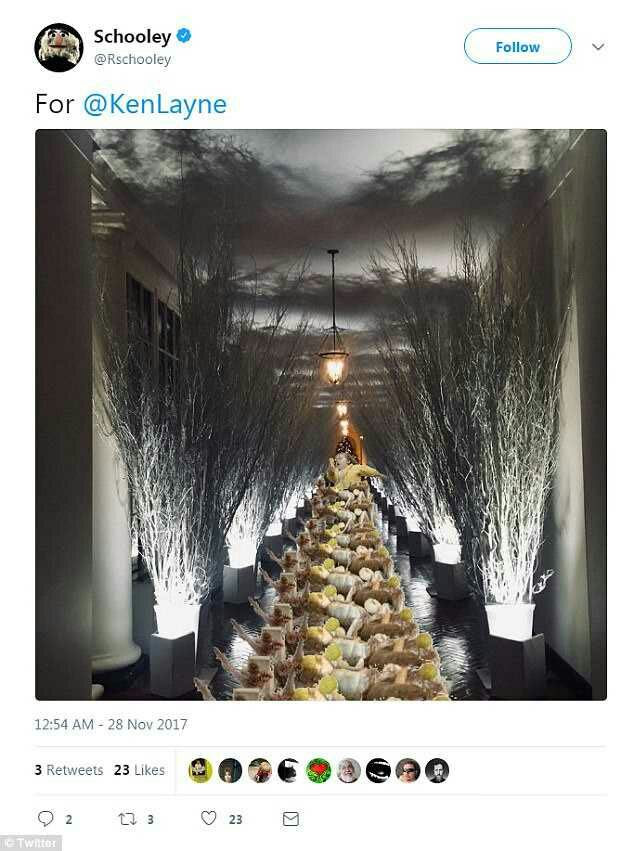This screenshot has width=634, height=851.
Task: Click the blue verified badge
Action: (x=184, y=36)
